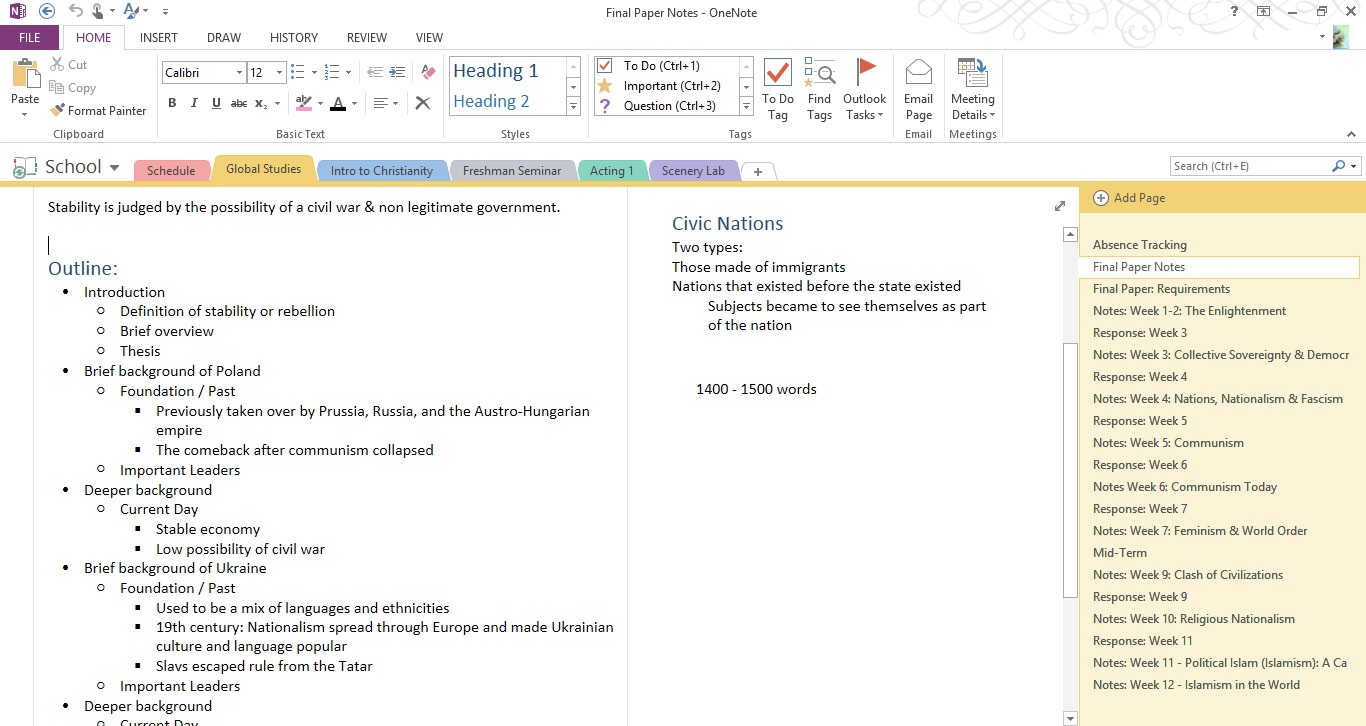Open the Schedule section tab
Viewport: 1366px width, 726px height.
click(x=171, y=170)
